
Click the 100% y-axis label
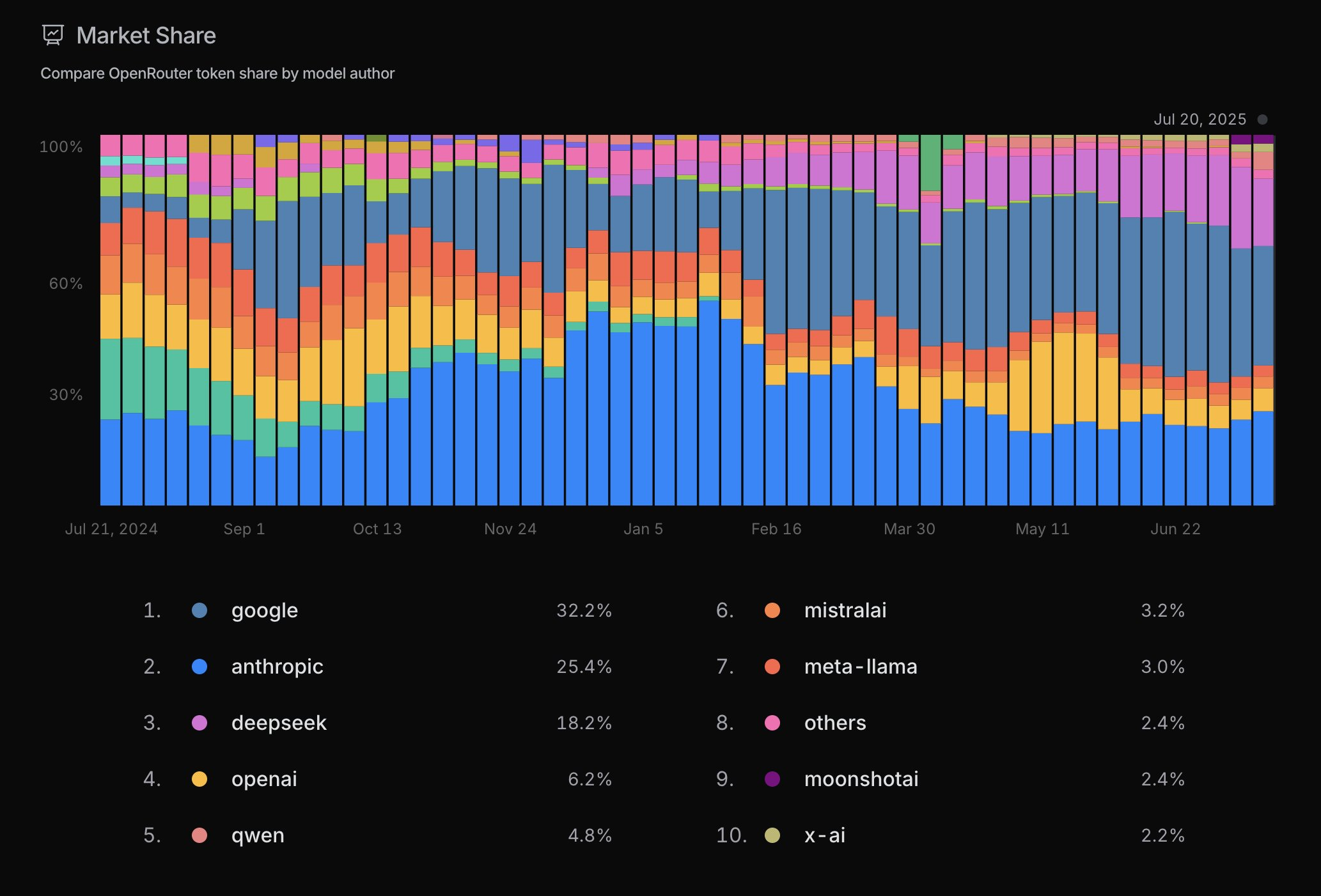click(61, 147)
